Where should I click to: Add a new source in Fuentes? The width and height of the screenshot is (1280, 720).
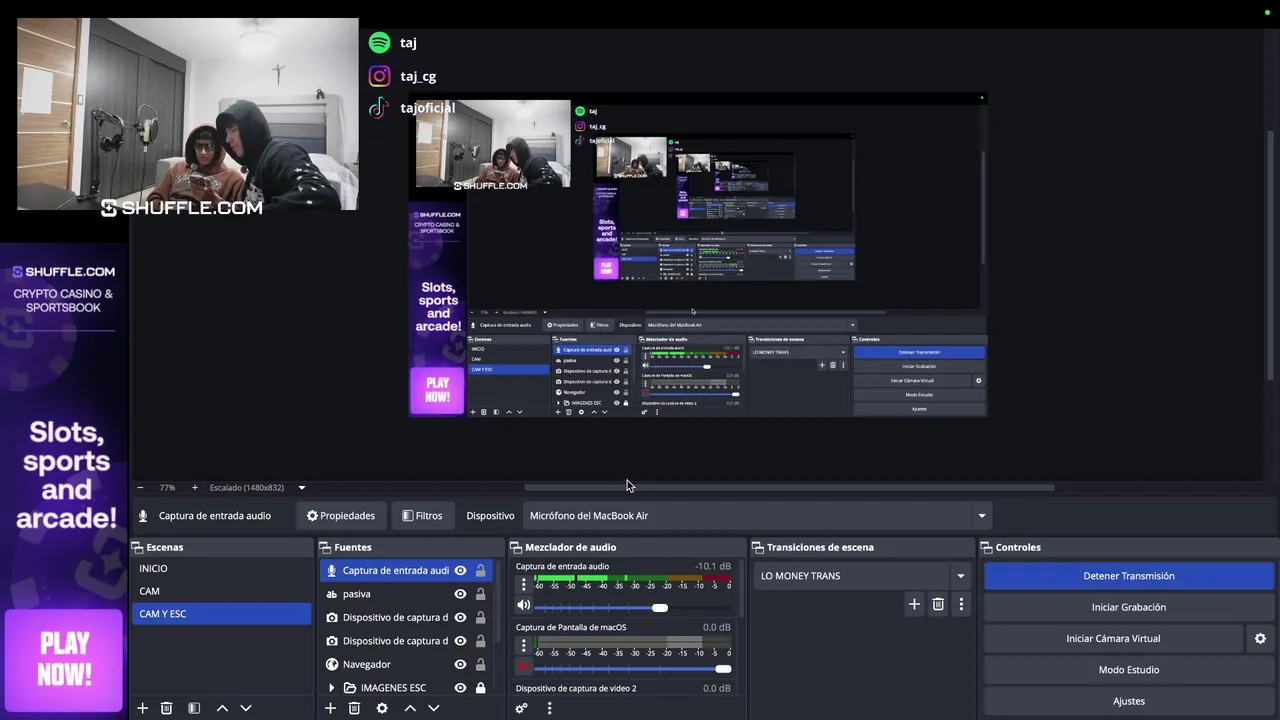pos(330,708)
